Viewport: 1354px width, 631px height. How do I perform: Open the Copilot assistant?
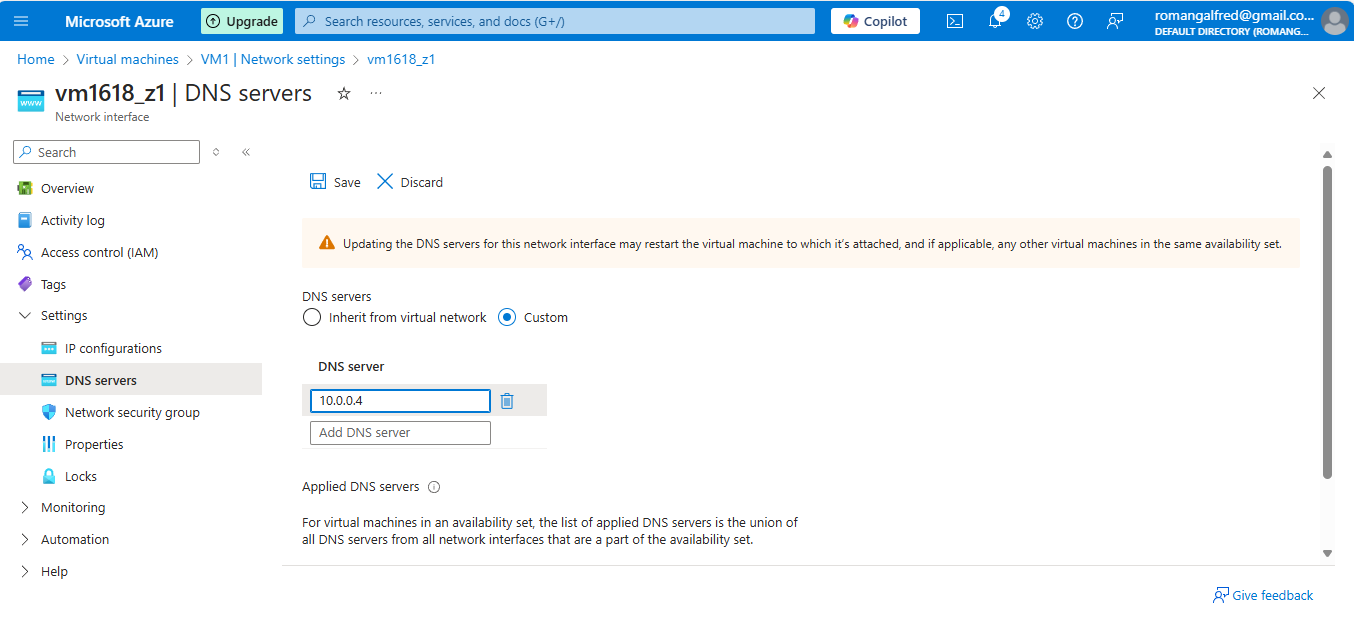pyautogui.click(x=874, y=20)
